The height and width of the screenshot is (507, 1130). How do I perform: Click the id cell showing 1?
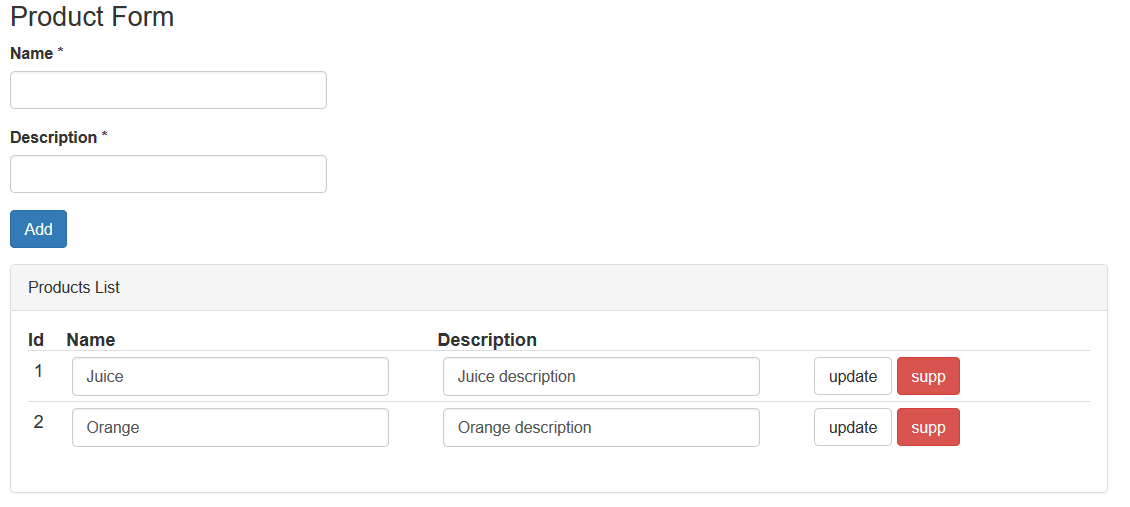(x=38, y=372)
